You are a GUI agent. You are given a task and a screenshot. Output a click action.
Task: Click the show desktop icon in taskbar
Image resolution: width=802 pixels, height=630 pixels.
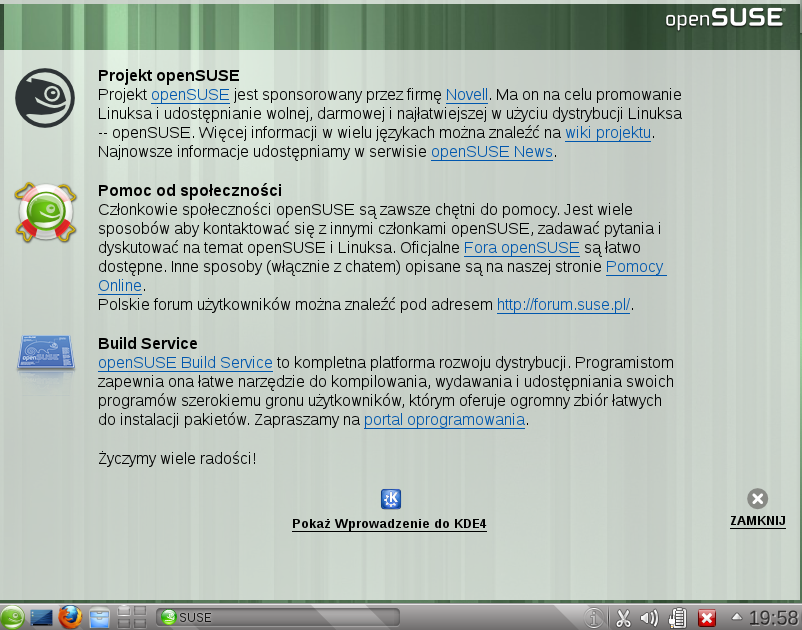point(42,617)
